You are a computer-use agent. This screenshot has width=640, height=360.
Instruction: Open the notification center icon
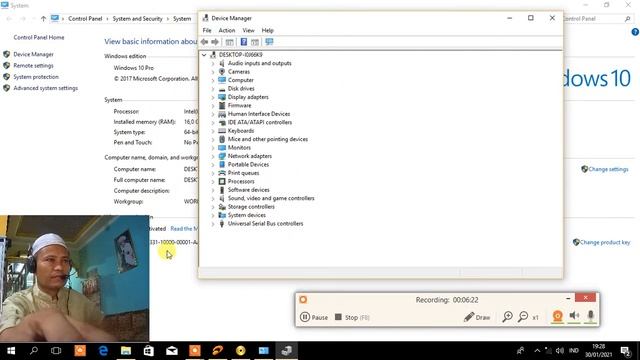coord(625,351)
